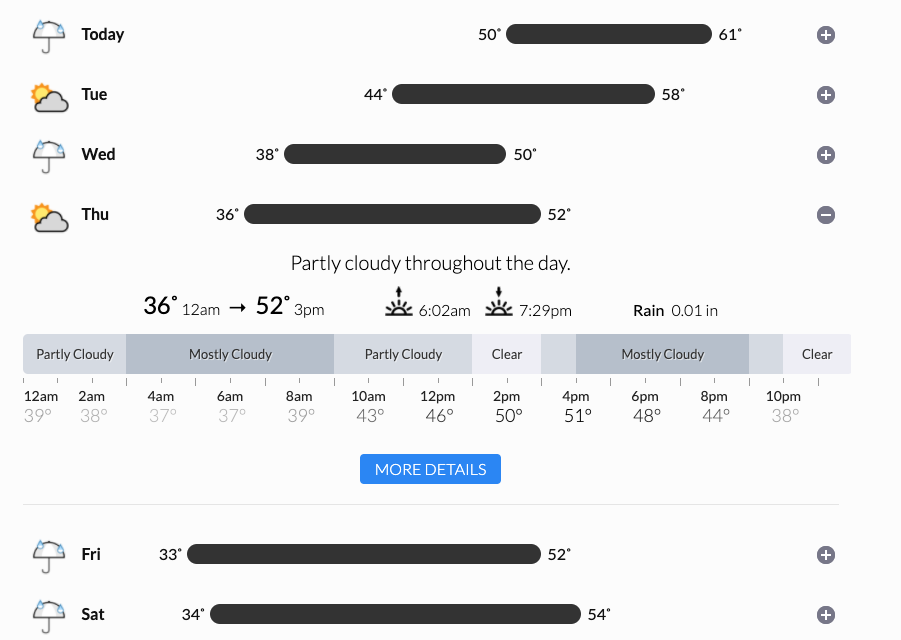901x640 pixels.
Task: Expand Wednesday's forecast row
Action: coord(825,154)
